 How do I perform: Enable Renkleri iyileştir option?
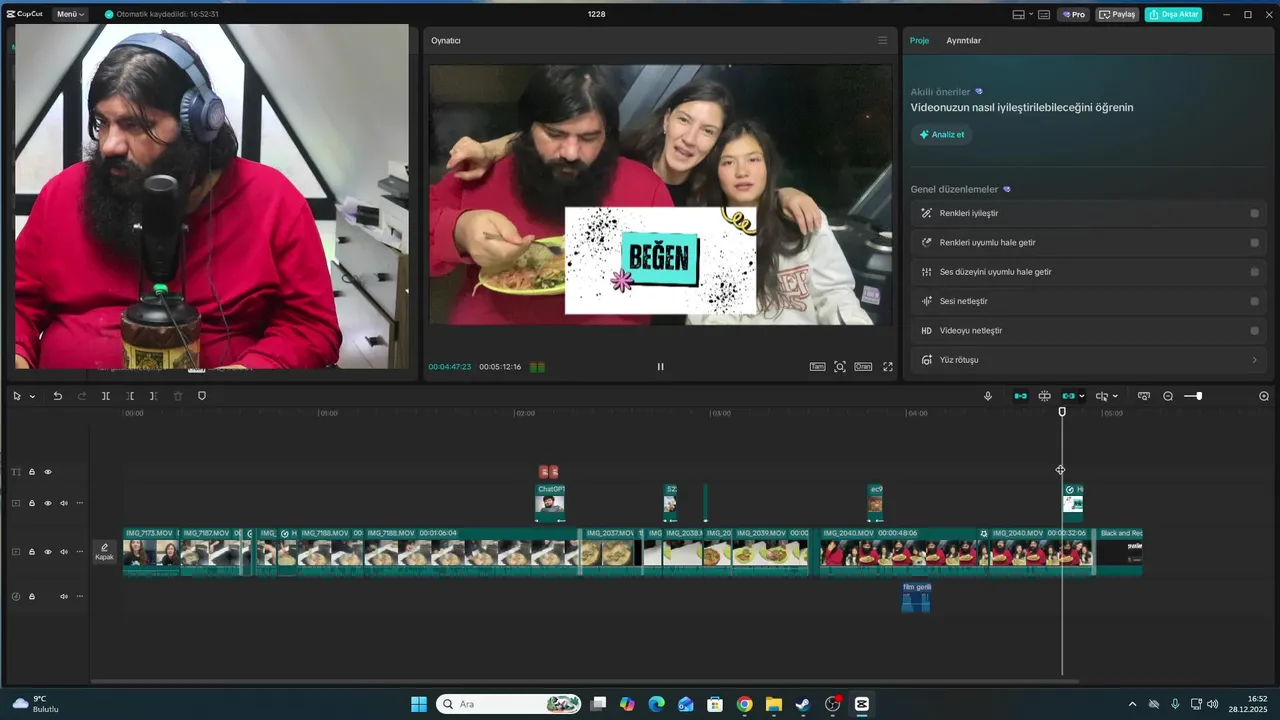point(1254,213)
